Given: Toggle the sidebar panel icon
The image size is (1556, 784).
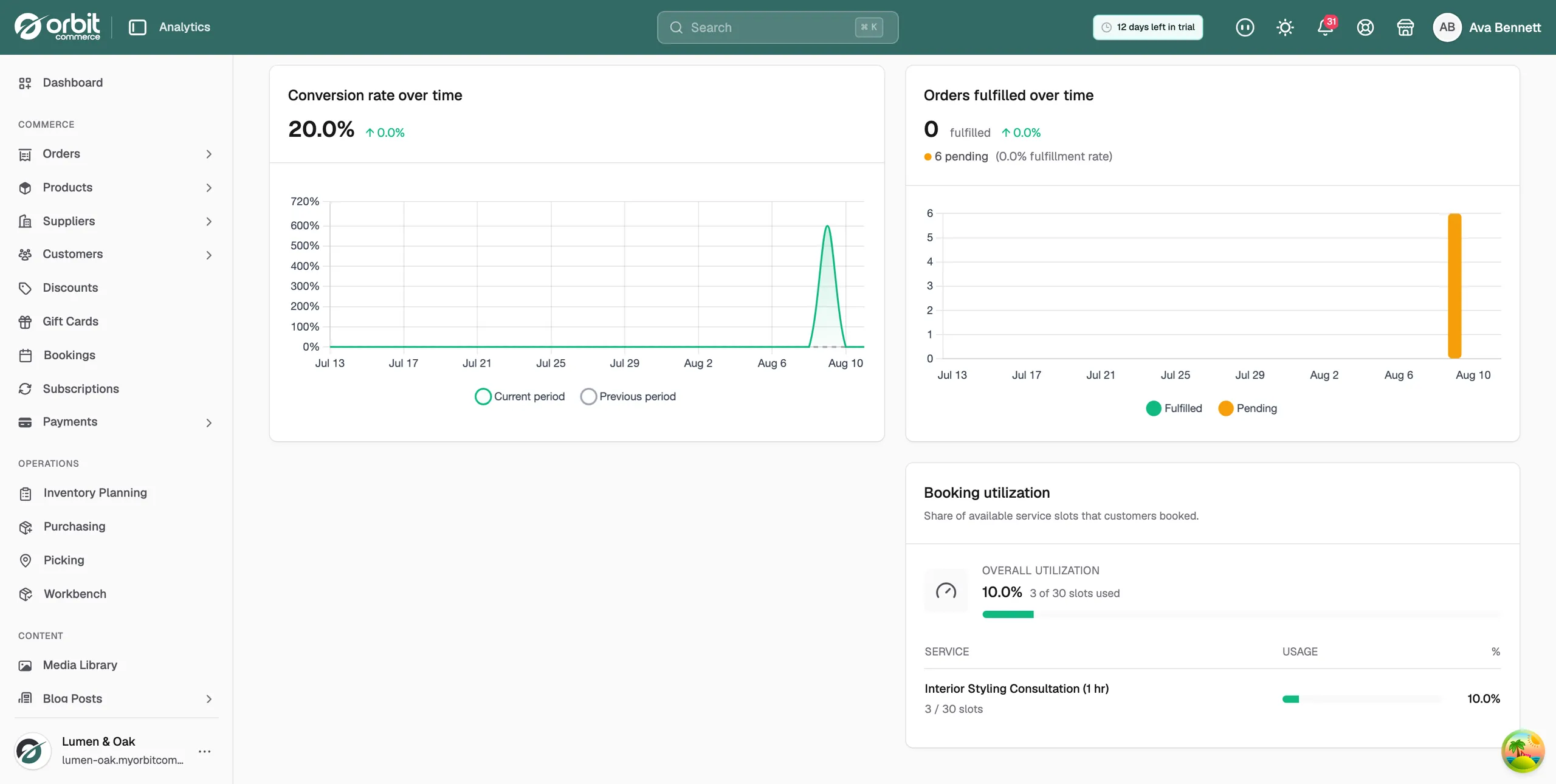Looking at the screenshot, I should coord(137,27).
